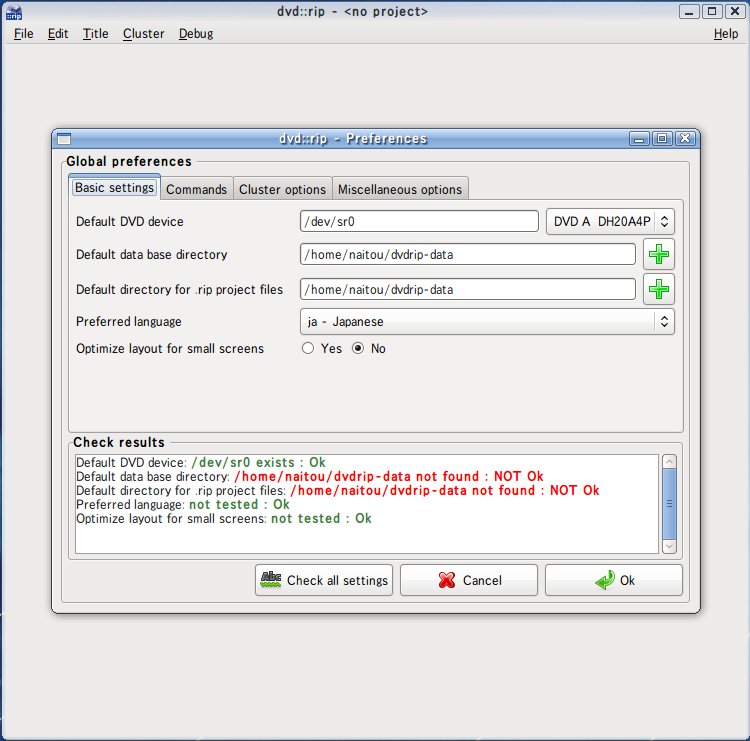Click the Check all settings button
This screenshot has width=750, height=741.
pos(324,580)
